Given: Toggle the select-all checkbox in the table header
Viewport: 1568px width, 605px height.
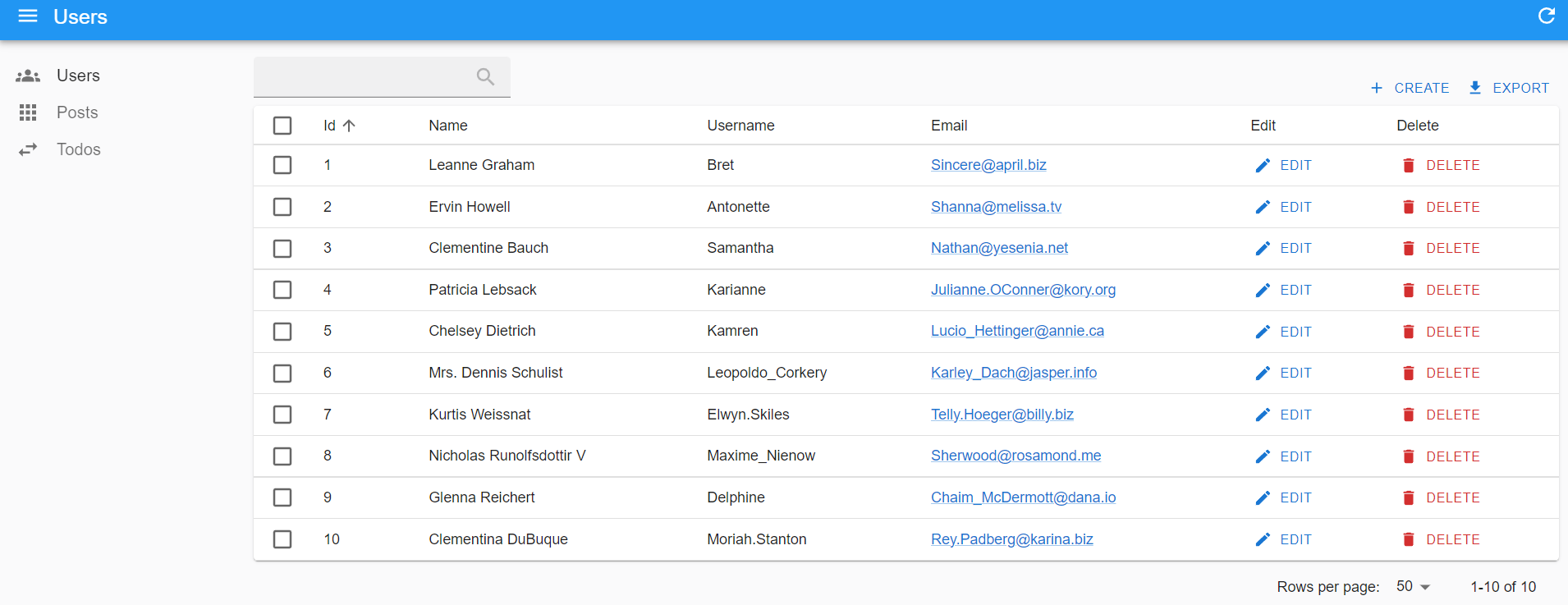Looking at the screenshot, I should pyautogui.click(x=282, y=126).
